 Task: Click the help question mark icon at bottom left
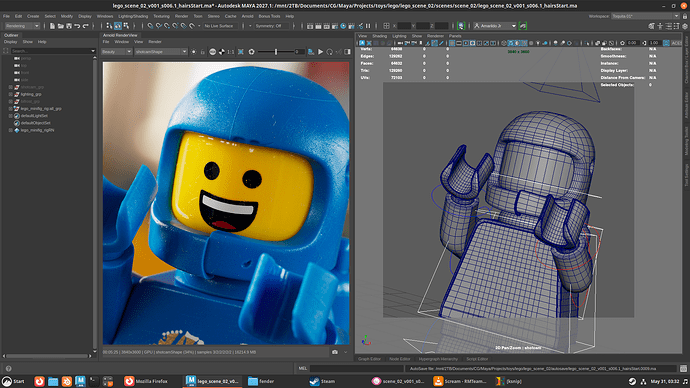click(8, 369)
